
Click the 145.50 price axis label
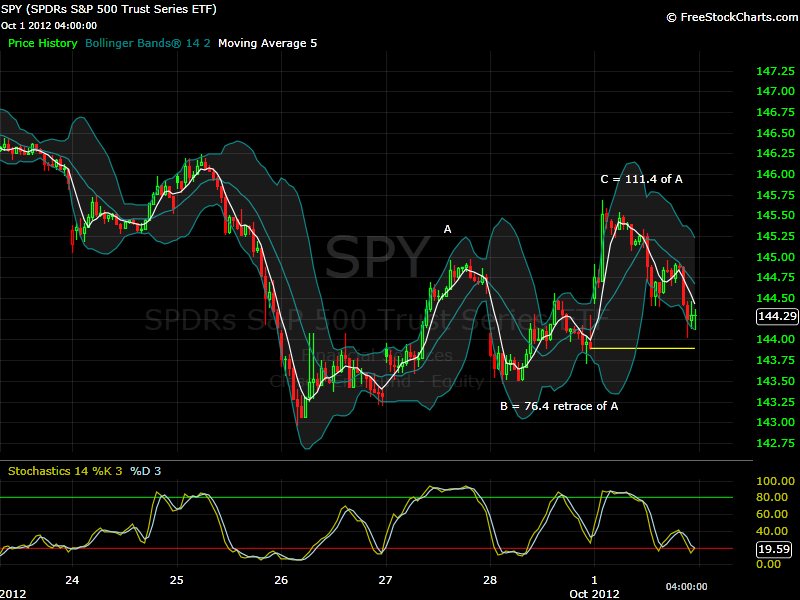(775, 215)
